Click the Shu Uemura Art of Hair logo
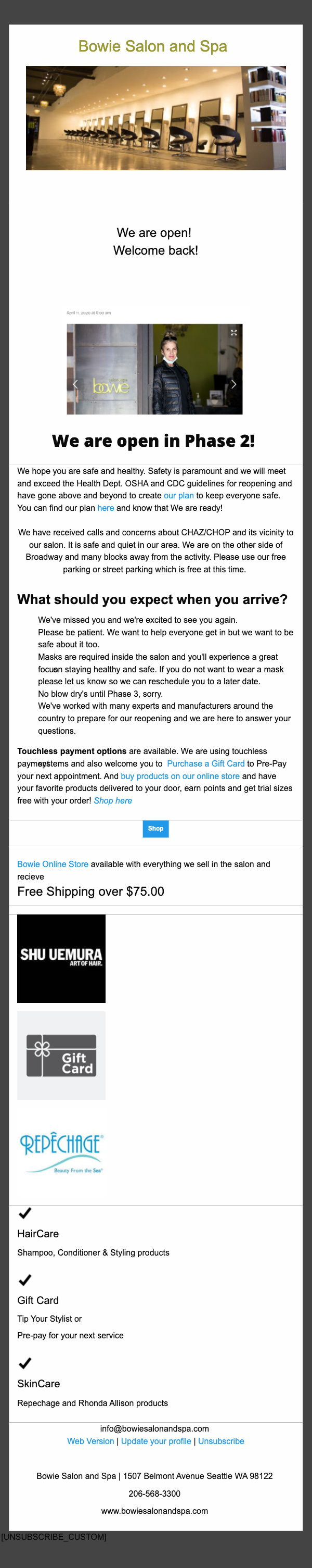This screenshot has height=1568, width=312. coord(61,958)
